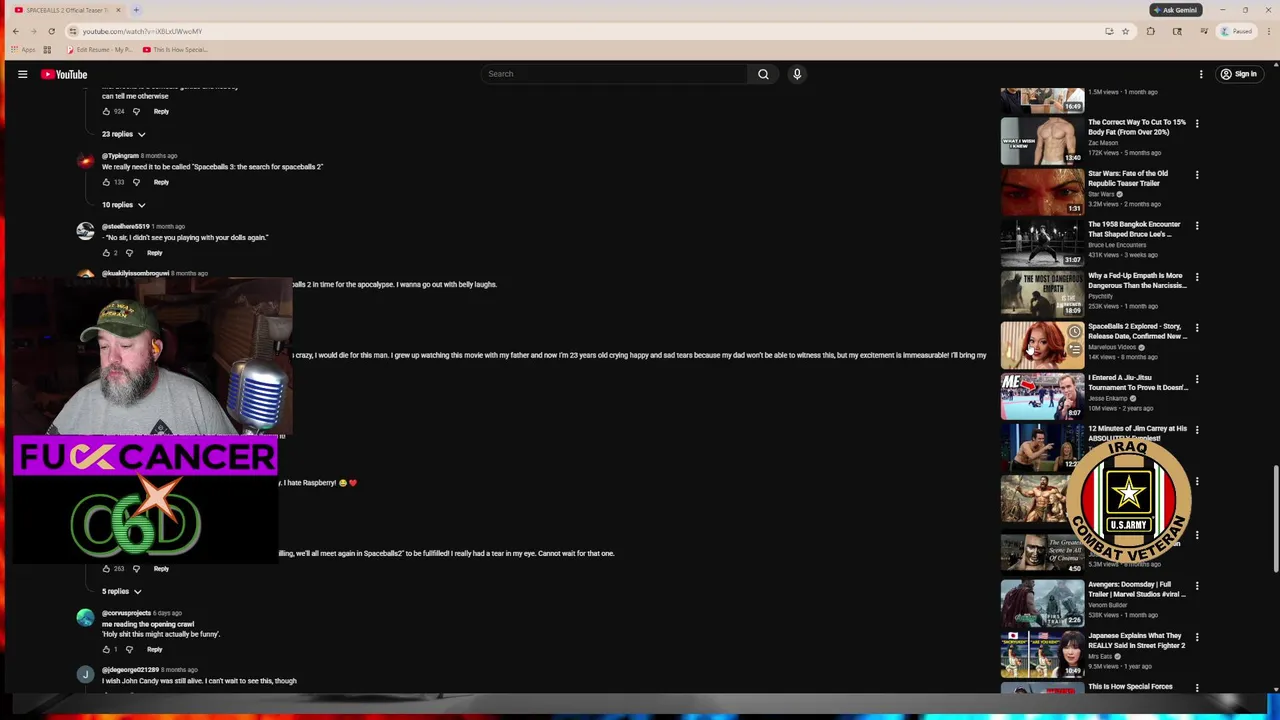Image resolution: width=1280 pixels, height=720 pixels.
Task: Open the Edit Resume bookmark
Action: pos(100,49)
